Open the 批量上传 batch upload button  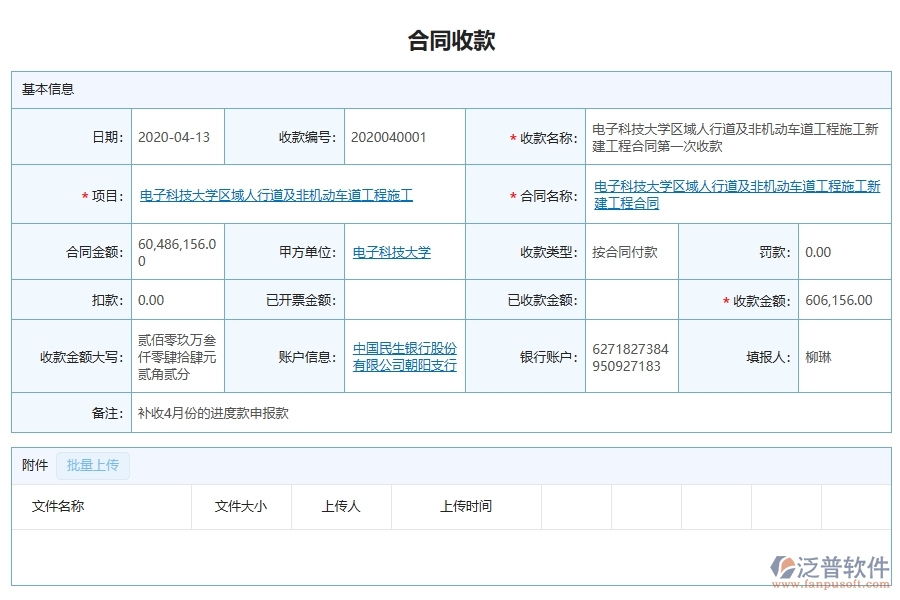click(x=92, y=466)
